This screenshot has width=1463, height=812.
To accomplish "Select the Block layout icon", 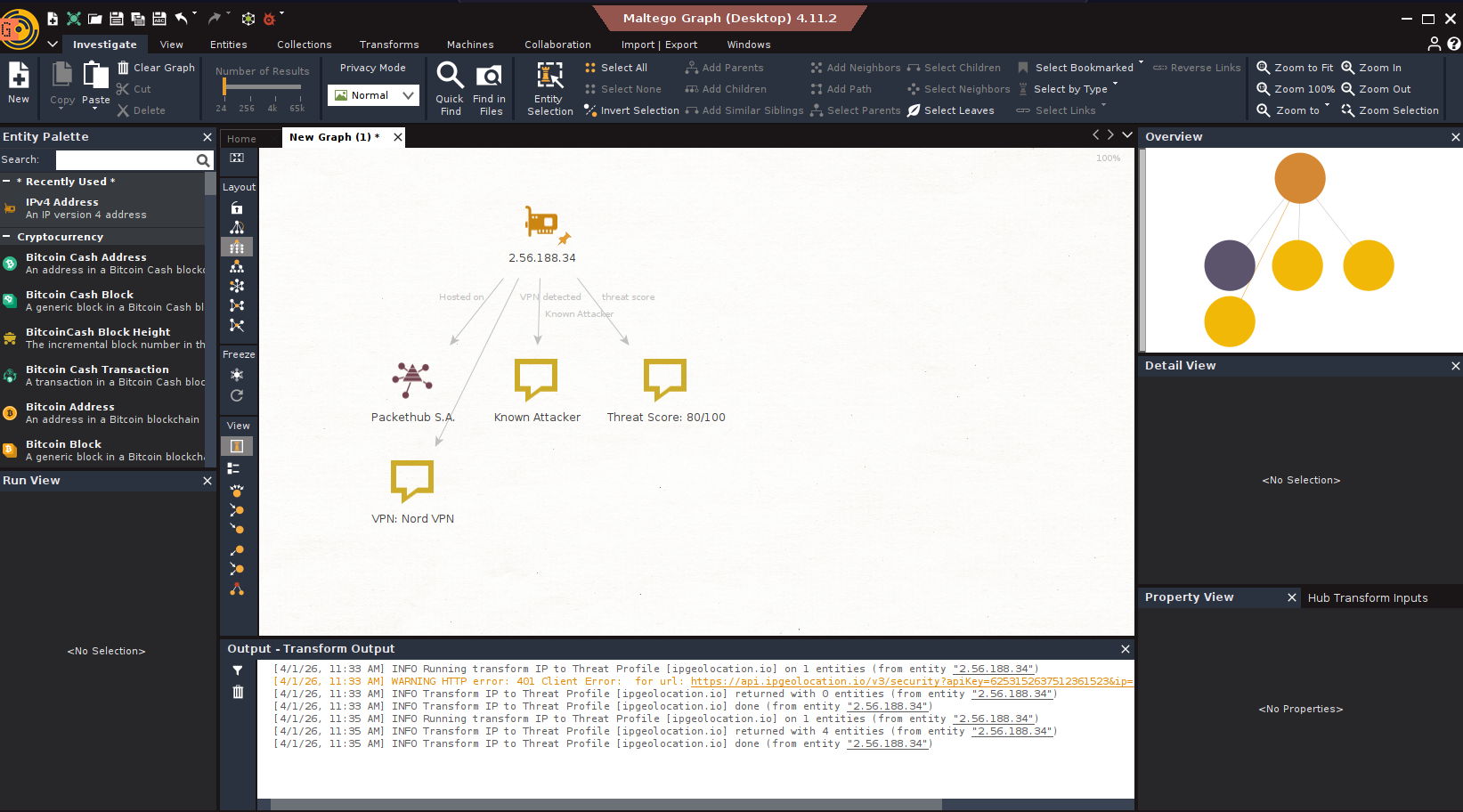I will click(x=237, y=247).
